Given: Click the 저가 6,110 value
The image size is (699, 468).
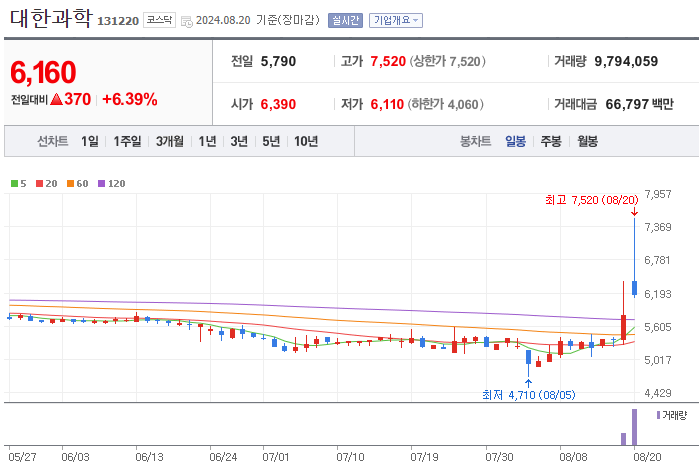Looking at the screenshot, I should 387,104.
